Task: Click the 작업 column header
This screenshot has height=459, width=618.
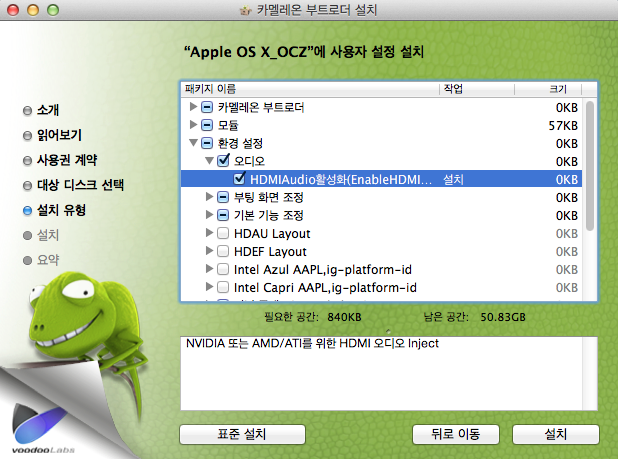Action: click(x=477, y=89)
